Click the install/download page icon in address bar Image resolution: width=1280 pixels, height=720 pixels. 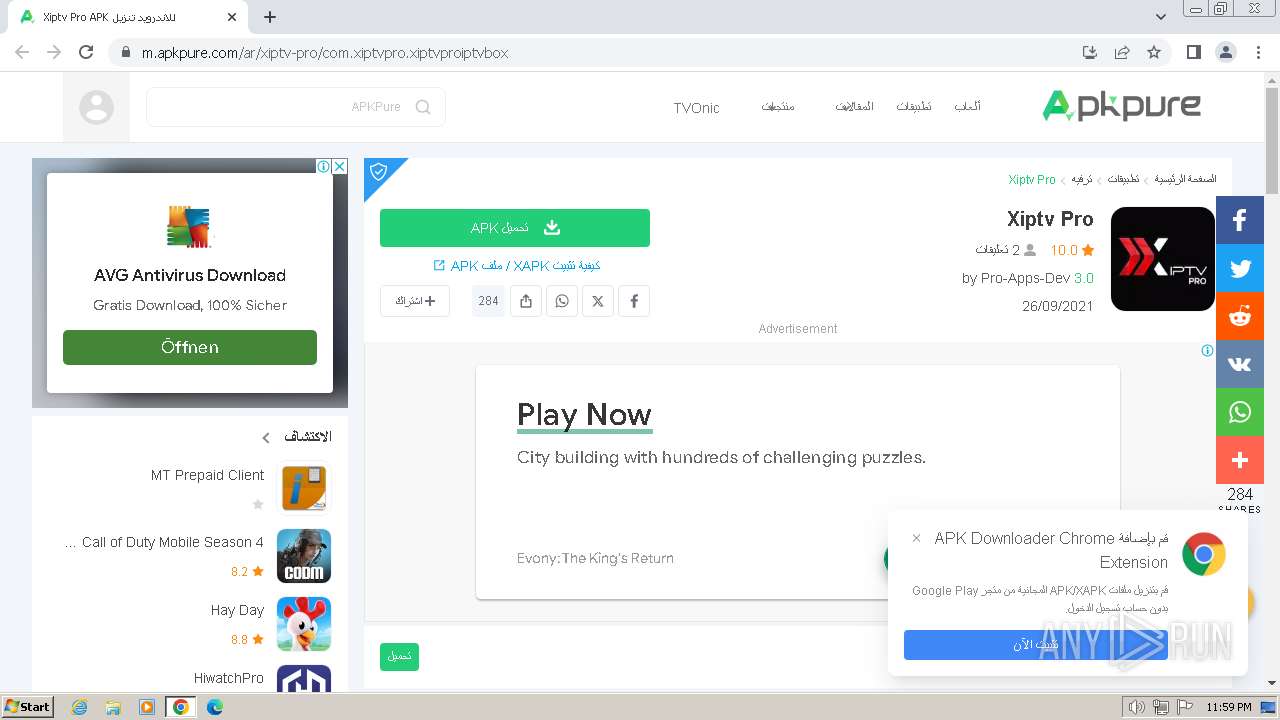coord(1090,52)
